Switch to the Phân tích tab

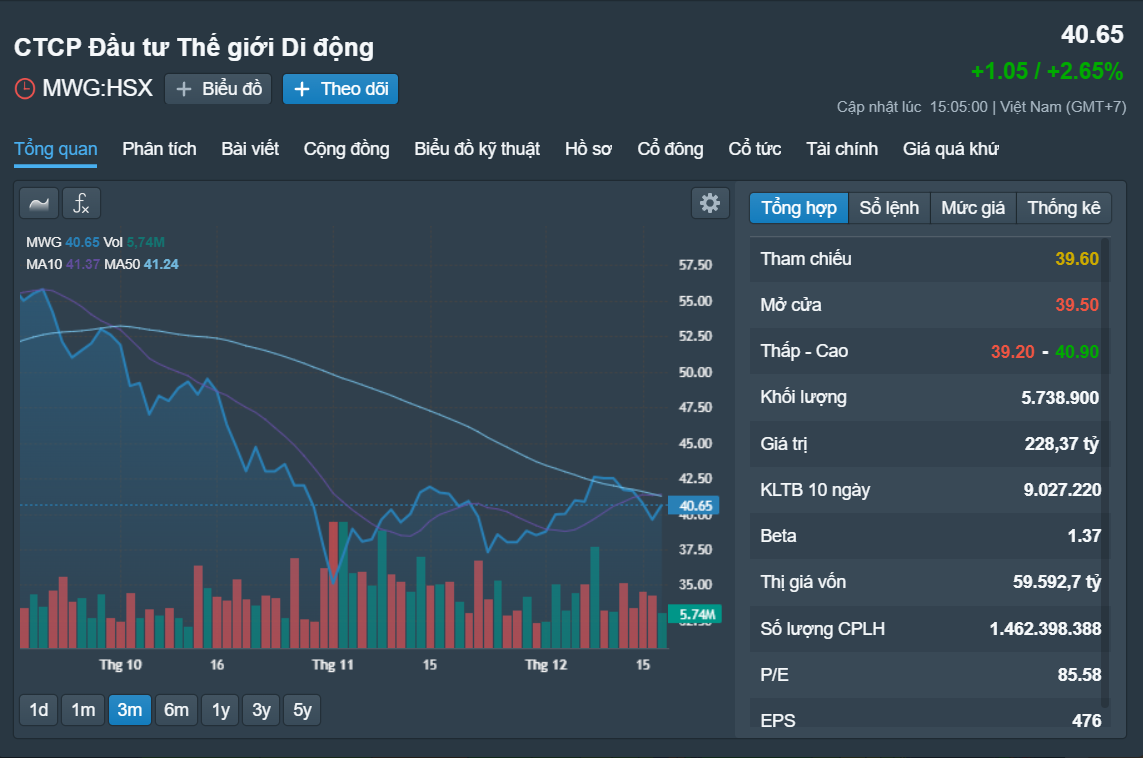pos(159,149)
